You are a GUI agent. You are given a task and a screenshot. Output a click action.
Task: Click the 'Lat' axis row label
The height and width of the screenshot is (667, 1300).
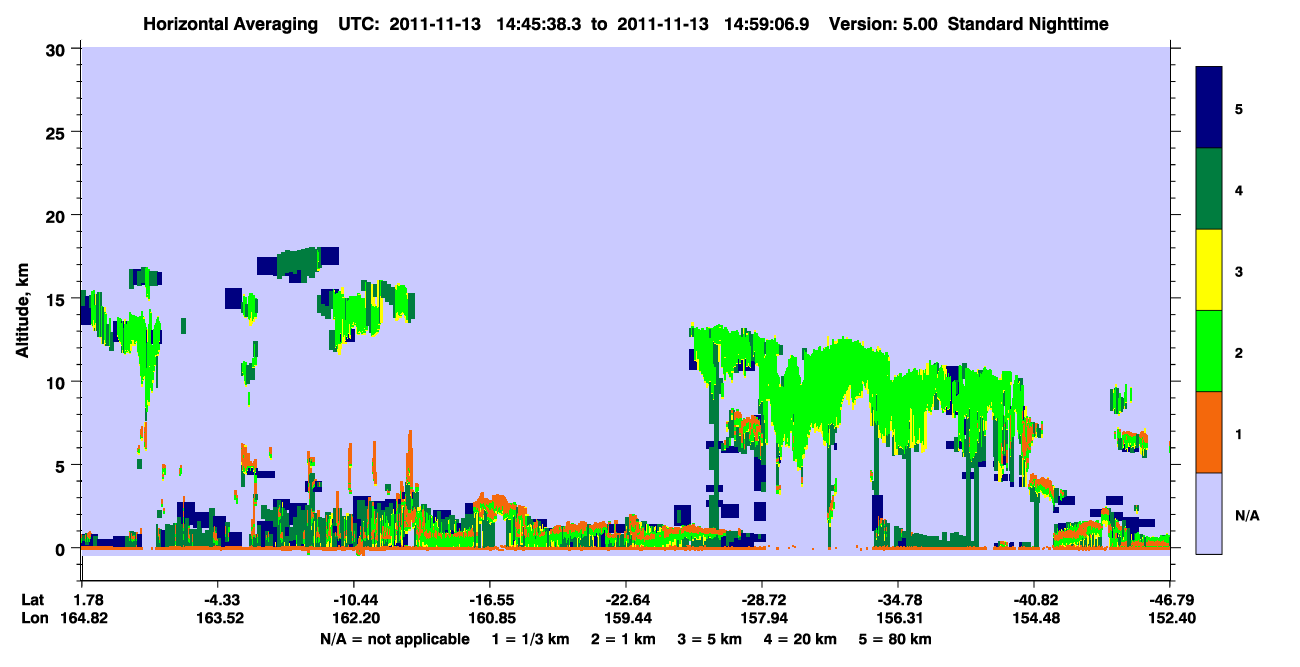pyautogui.click(x=33, y=600)
